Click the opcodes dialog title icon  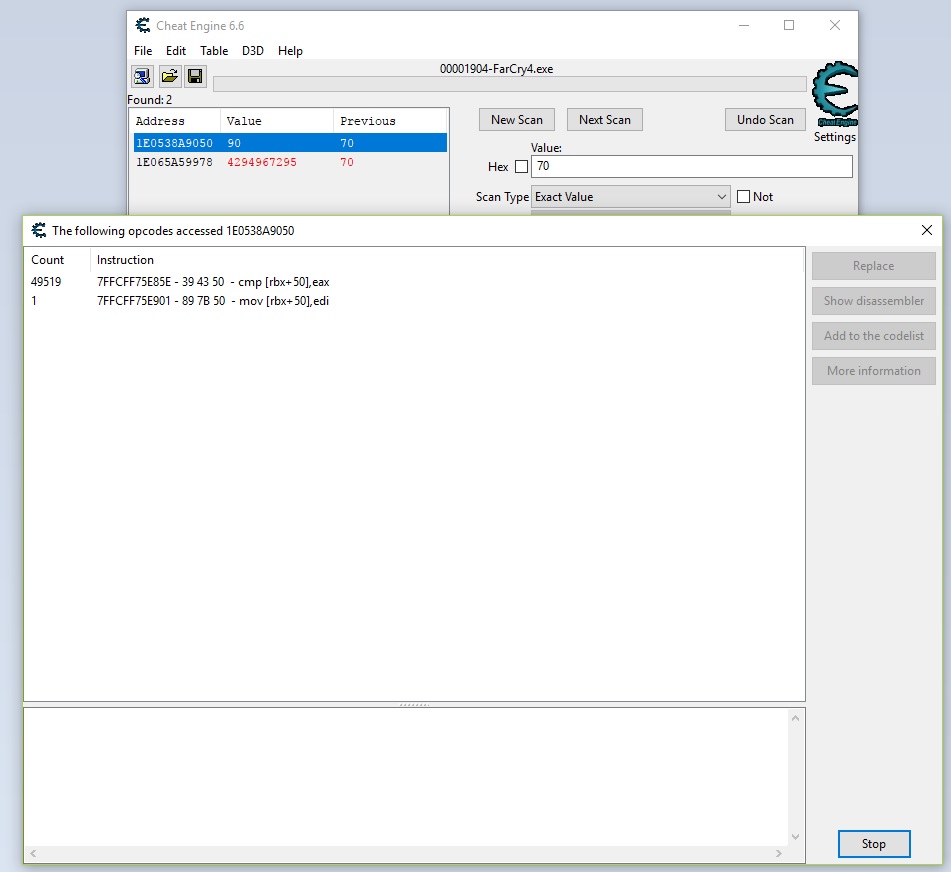39,230
